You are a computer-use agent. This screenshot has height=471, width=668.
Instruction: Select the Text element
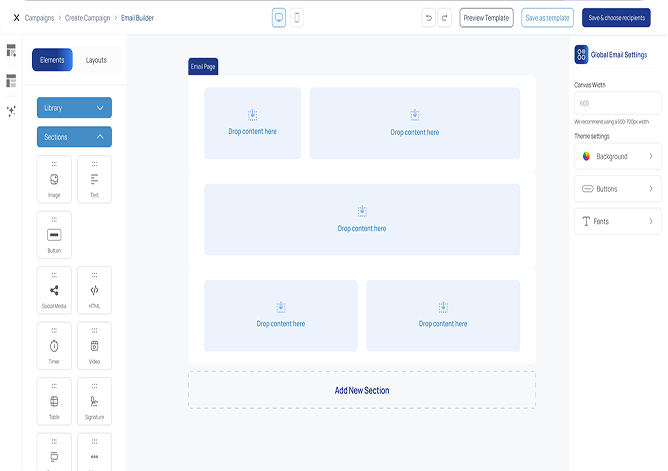(95, 179)
